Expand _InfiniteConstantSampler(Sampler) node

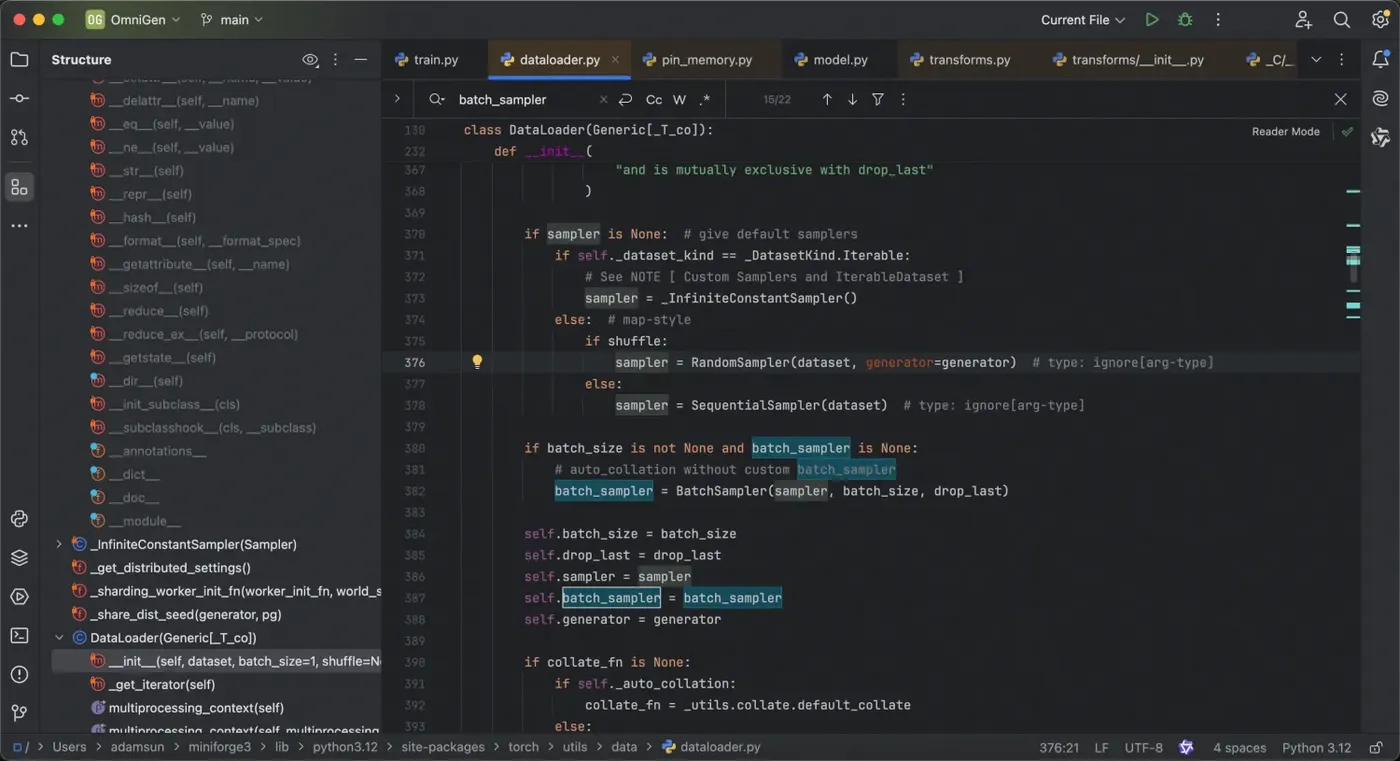59,544
